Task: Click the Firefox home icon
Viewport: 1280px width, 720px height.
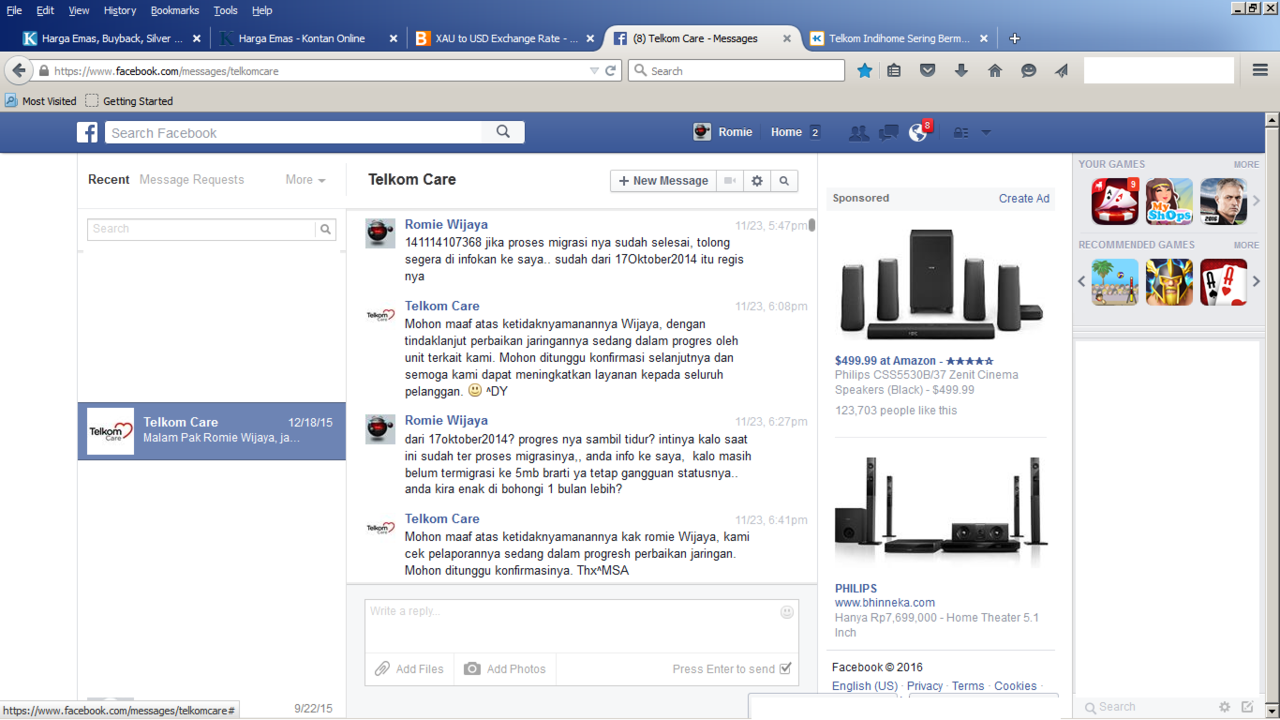Action: [x=995, y=71]
